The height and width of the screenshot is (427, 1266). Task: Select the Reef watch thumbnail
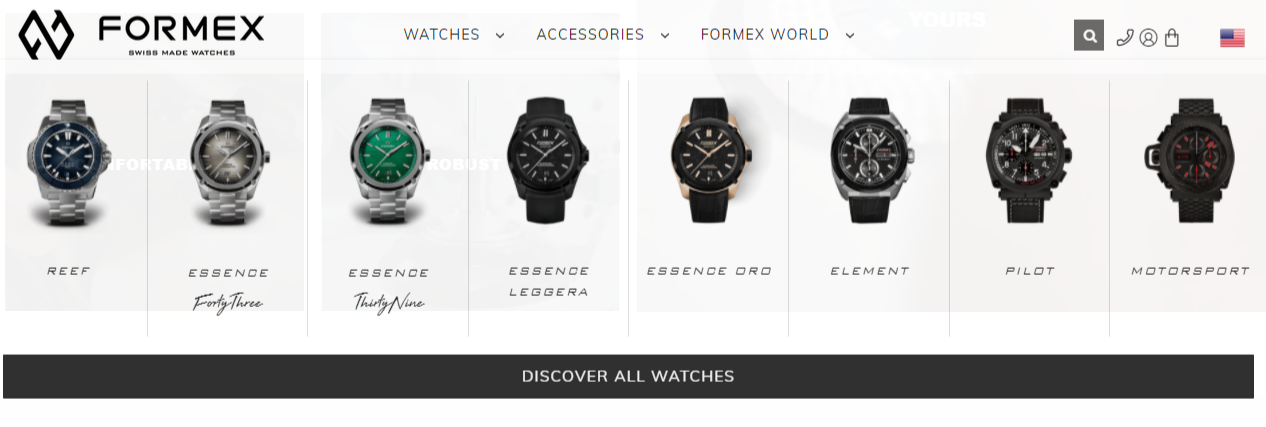tap(68, 160)
